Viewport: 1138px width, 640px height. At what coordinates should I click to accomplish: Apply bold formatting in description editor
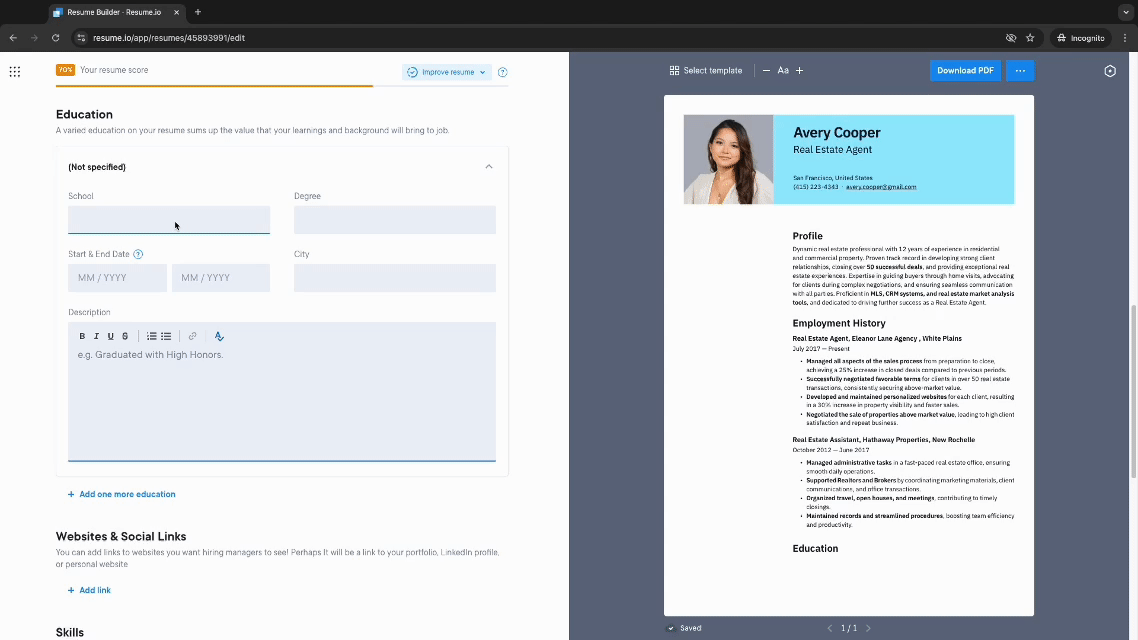tap(82, 335)
